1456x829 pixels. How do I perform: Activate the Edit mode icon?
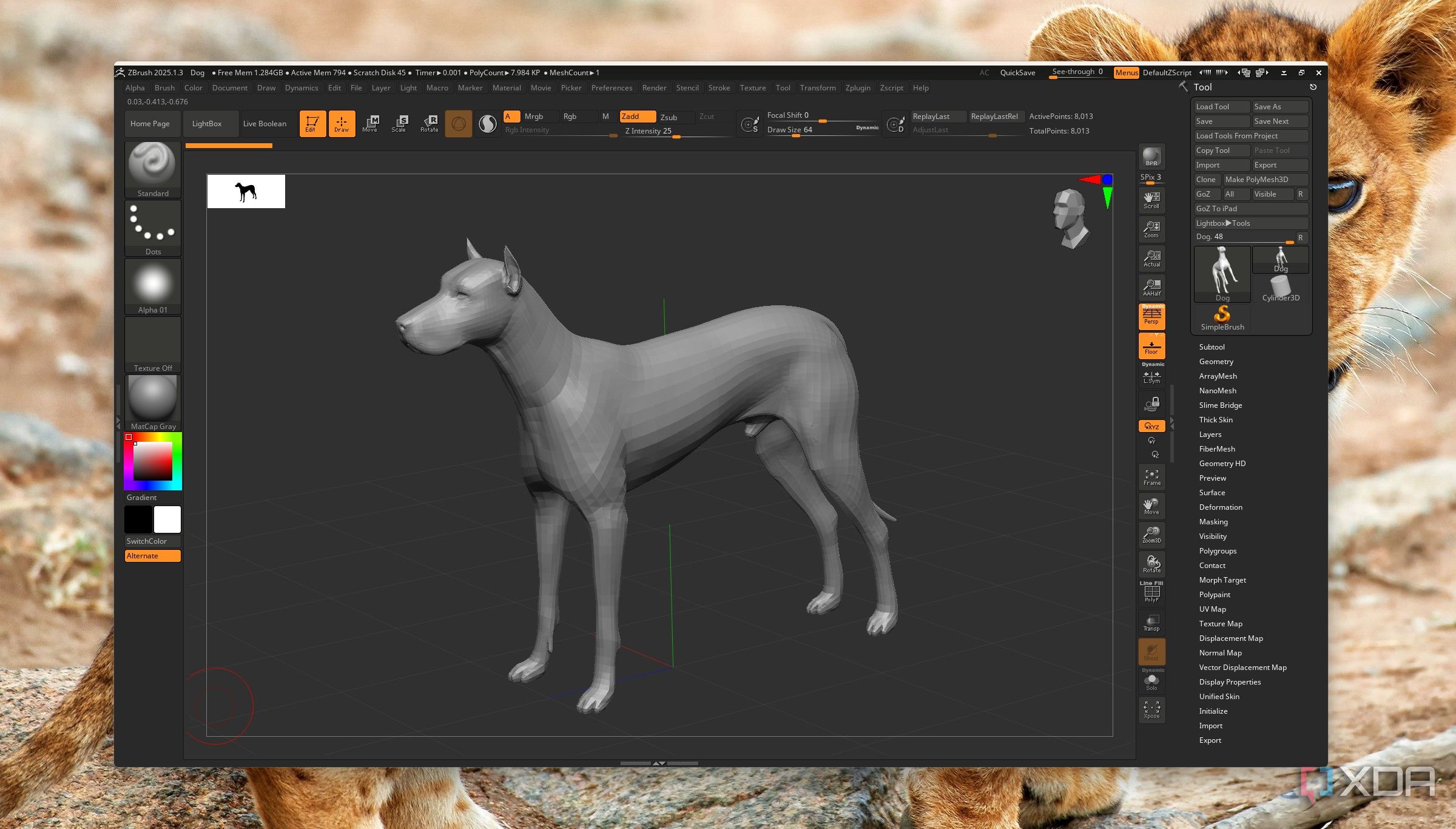point(312,123)
